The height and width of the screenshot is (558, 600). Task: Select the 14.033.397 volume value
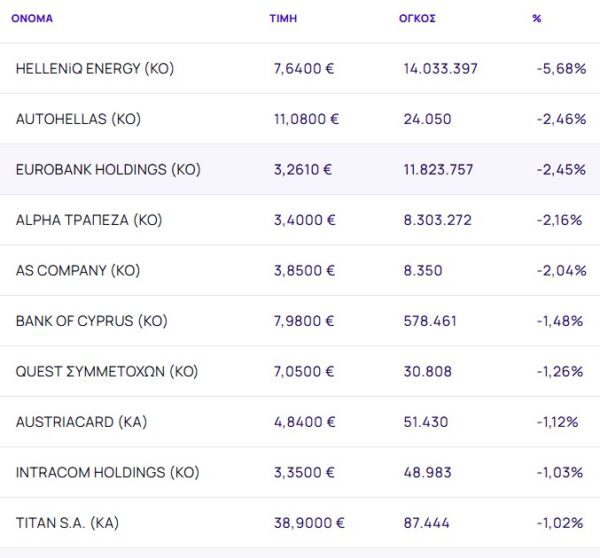click(440, 68)
